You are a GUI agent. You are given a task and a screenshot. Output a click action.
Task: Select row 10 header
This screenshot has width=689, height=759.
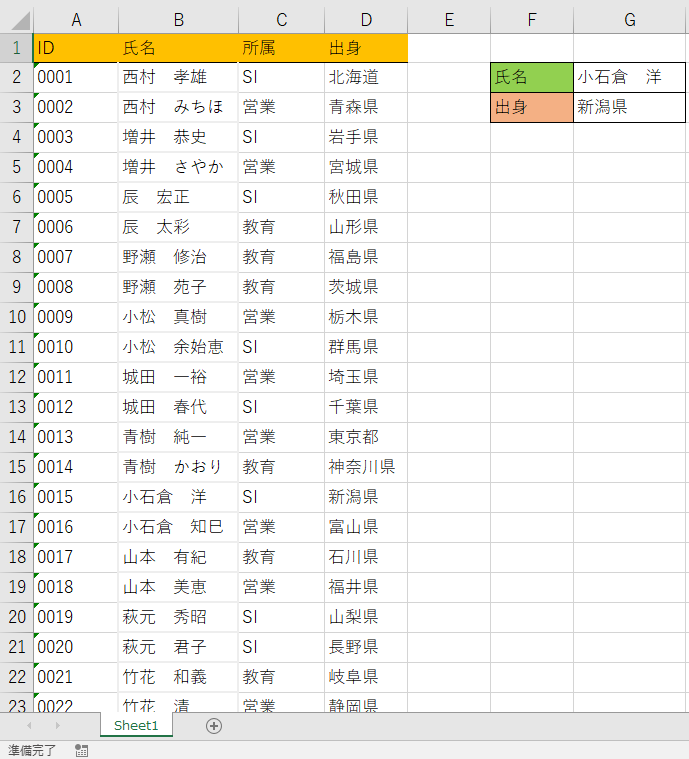coord(16,317)
